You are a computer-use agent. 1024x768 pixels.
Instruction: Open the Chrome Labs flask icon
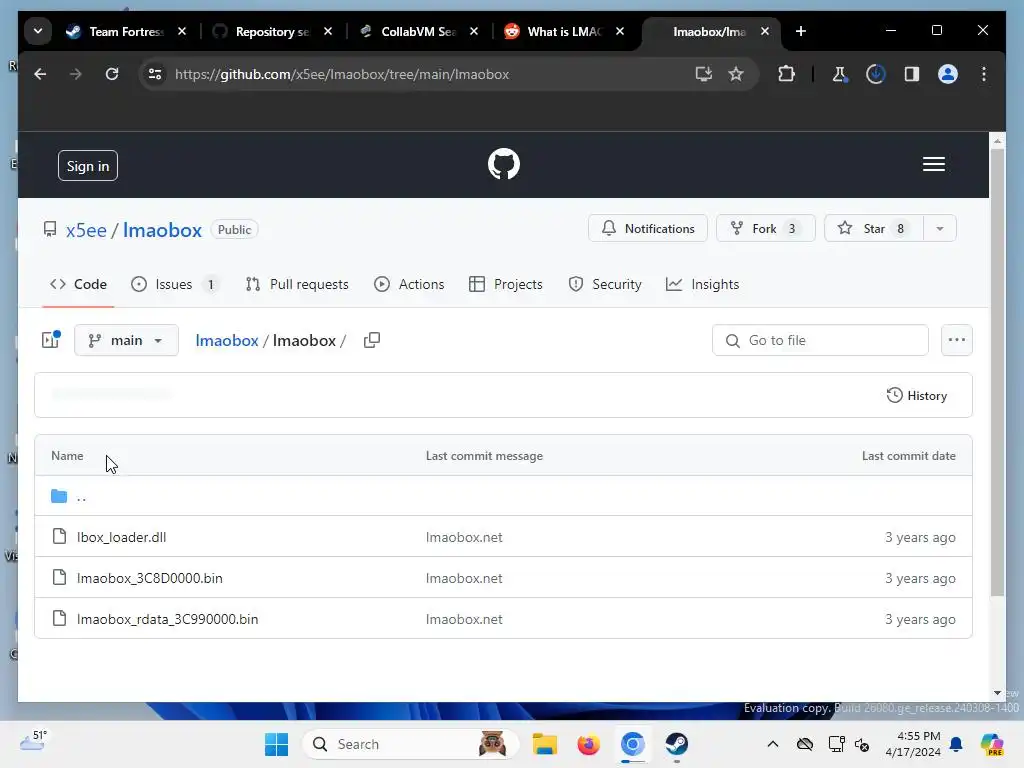pos(839,74)
